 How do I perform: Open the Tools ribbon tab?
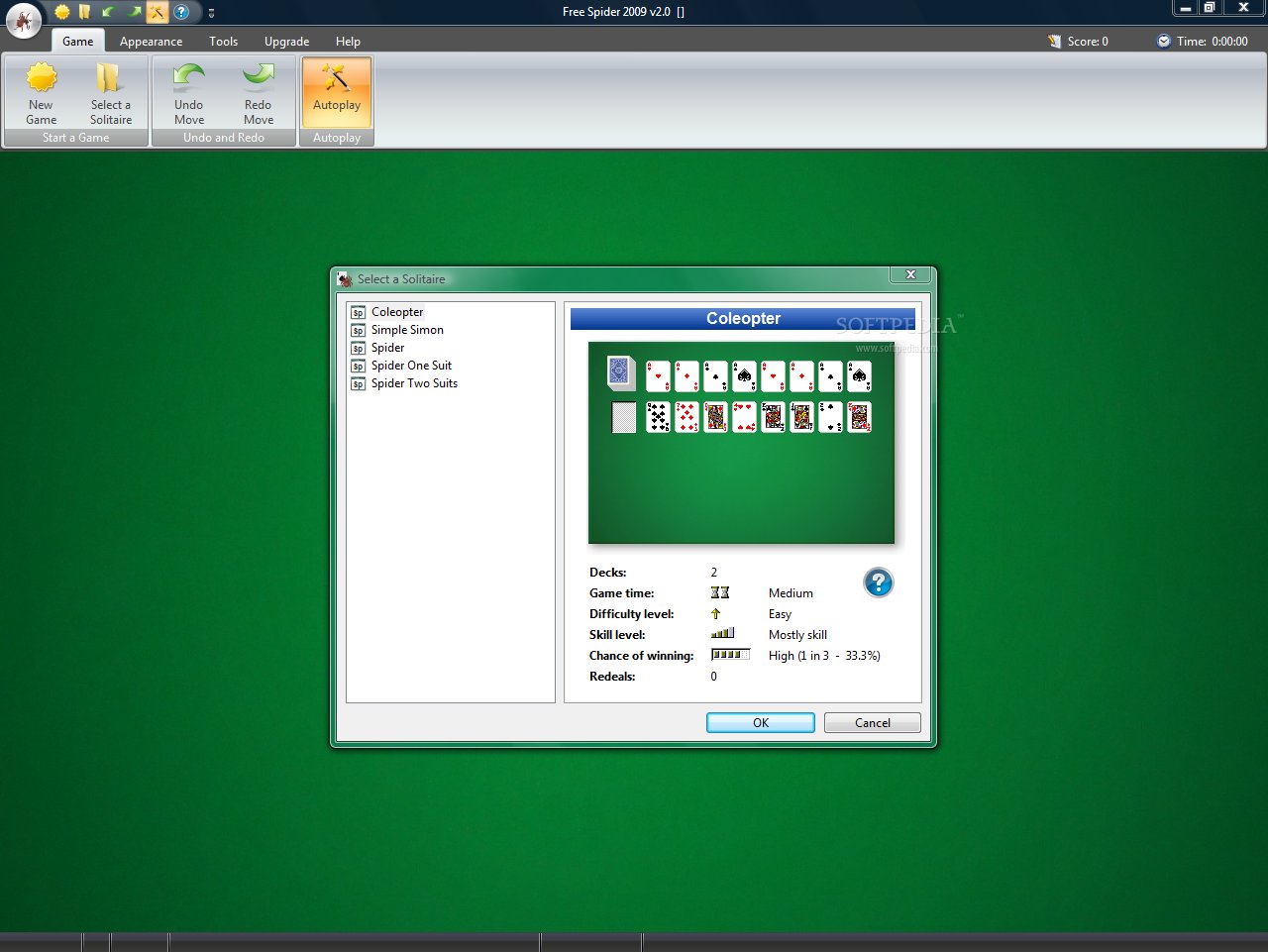223,41
